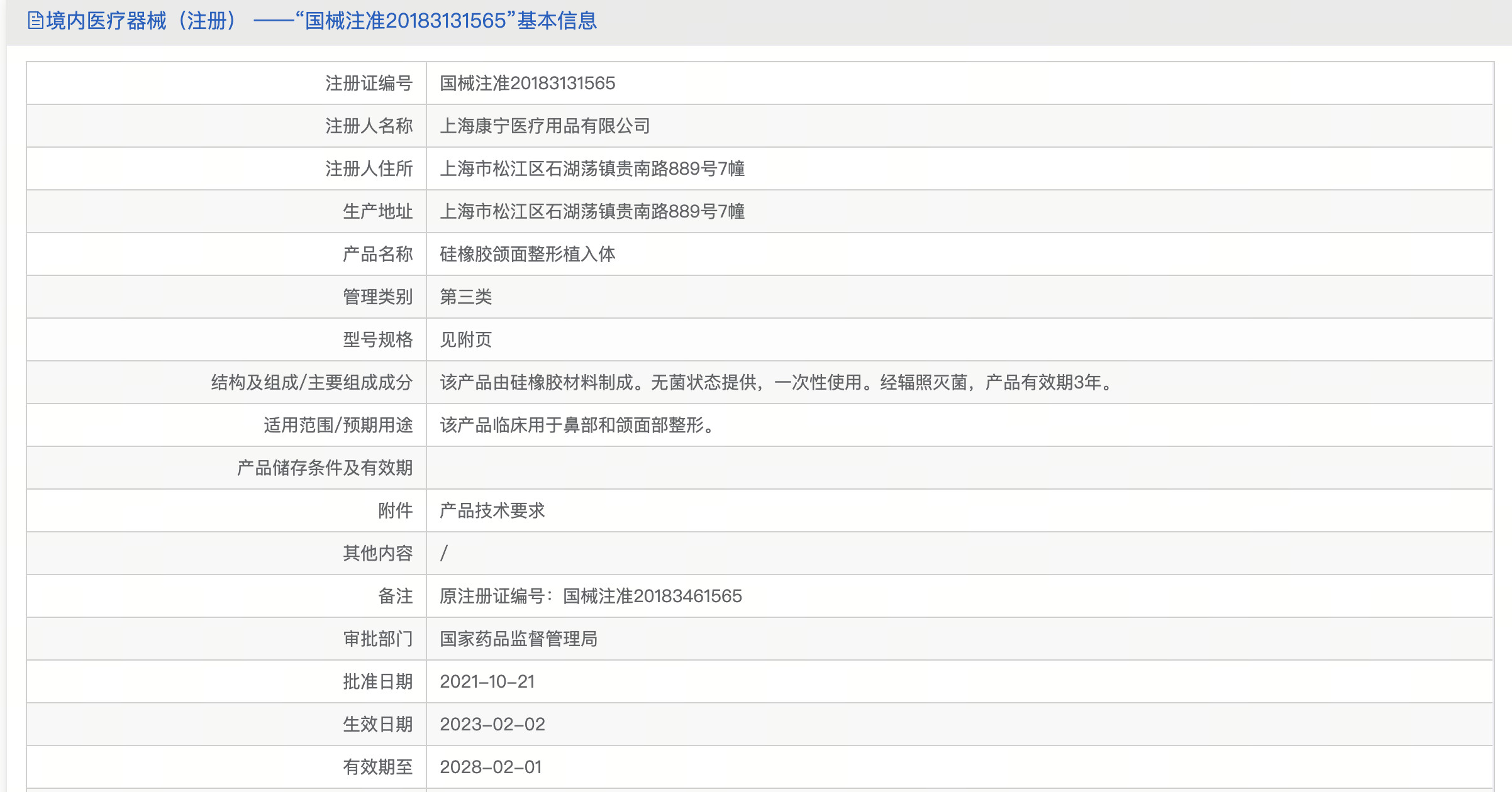1512x792 pixels.
Task: Open the 产品技术要求 attachment
Action: (492, 510)
